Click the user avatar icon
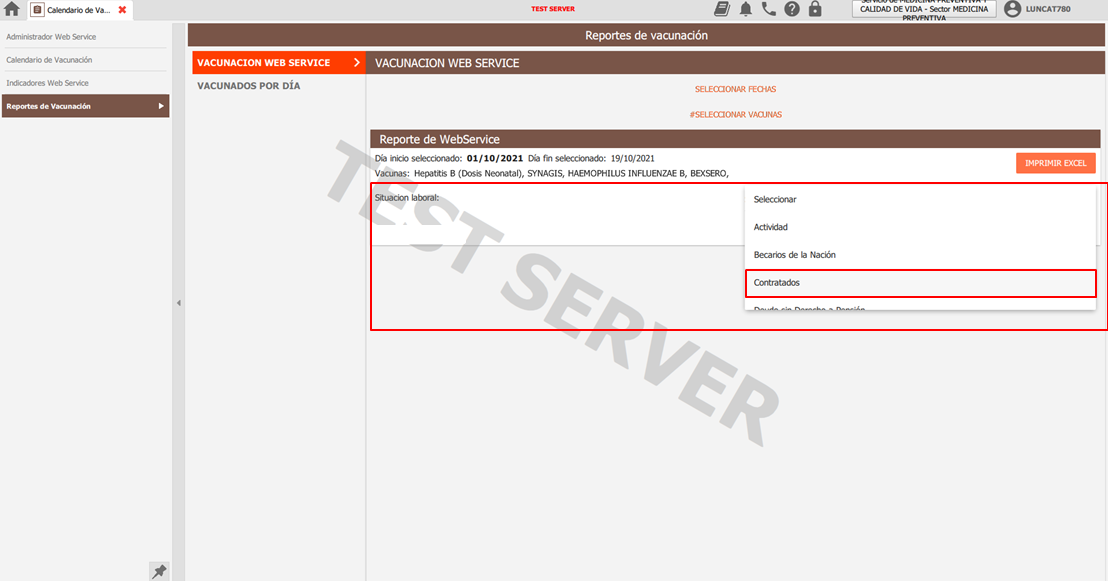Viewport: 1108px width, 581px height. pyautogui.click(x=1012, y=9)
